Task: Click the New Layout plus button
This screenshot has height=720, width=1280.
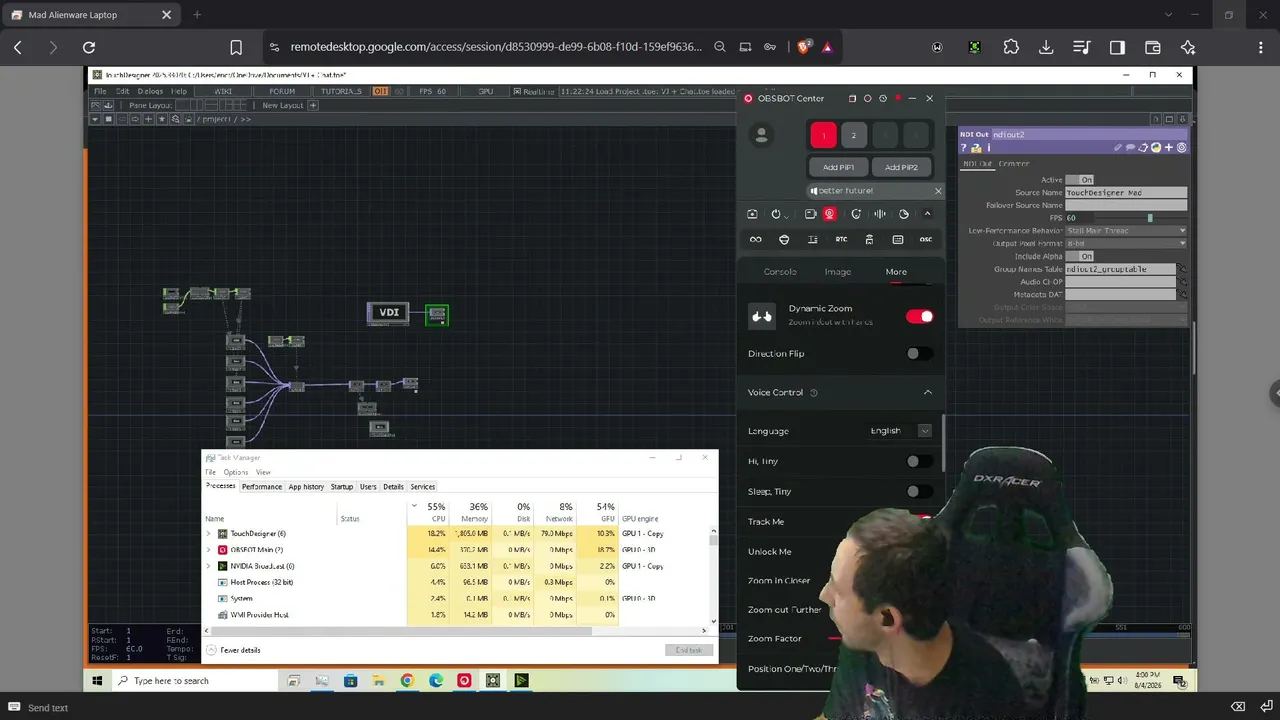Action: pos(313,105)
